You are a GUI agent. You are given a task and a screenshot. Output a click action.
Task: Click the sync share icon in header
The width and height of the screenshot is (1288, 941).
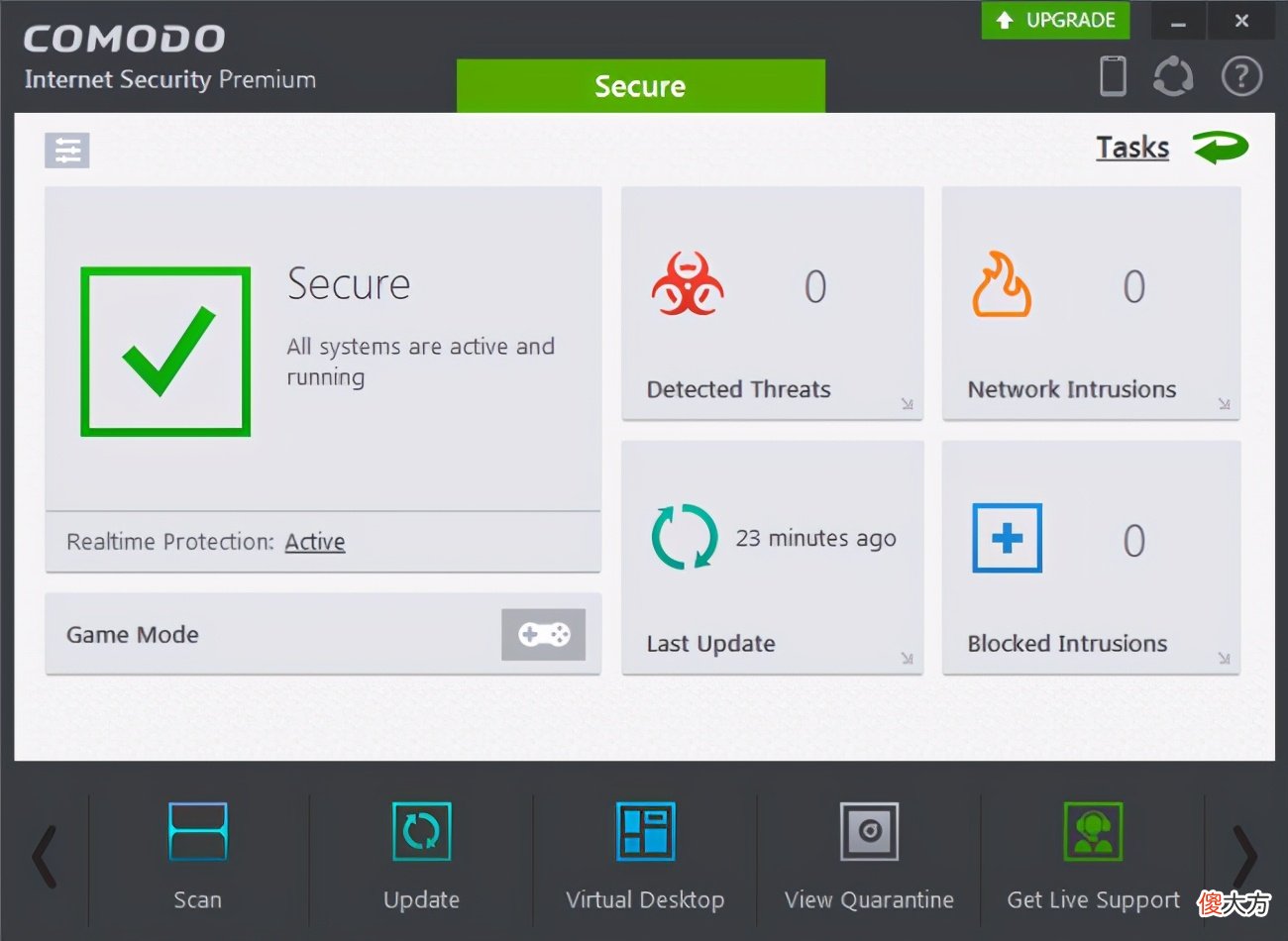click(x=1173, y=76)
